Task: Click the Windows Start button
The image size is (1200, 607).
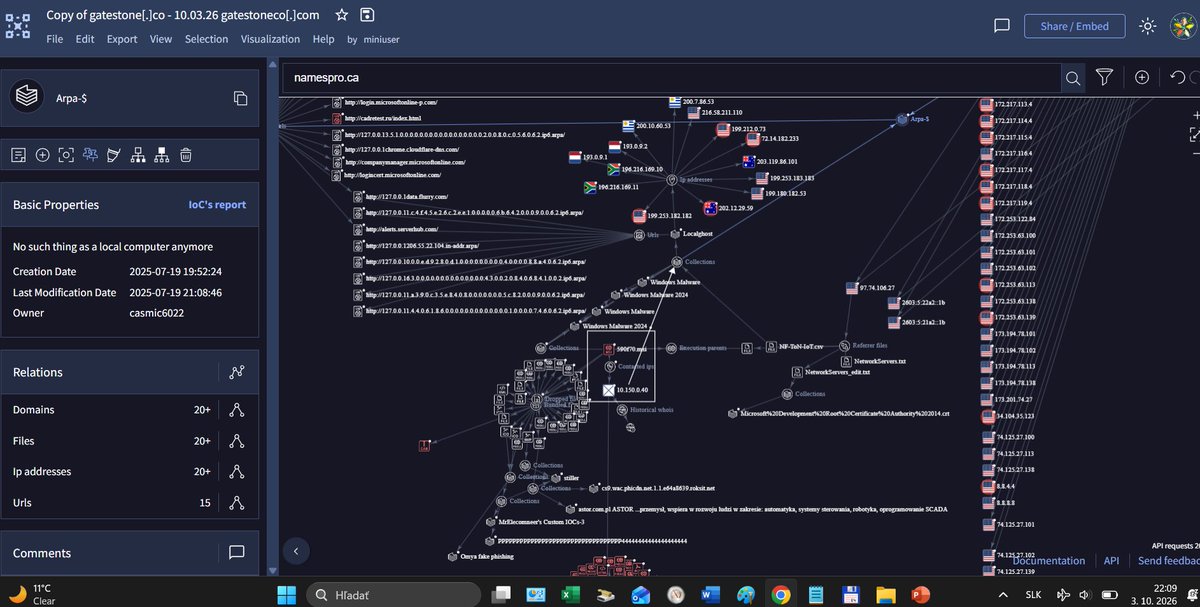Action: pyautogui.click(x=285, y=595)
